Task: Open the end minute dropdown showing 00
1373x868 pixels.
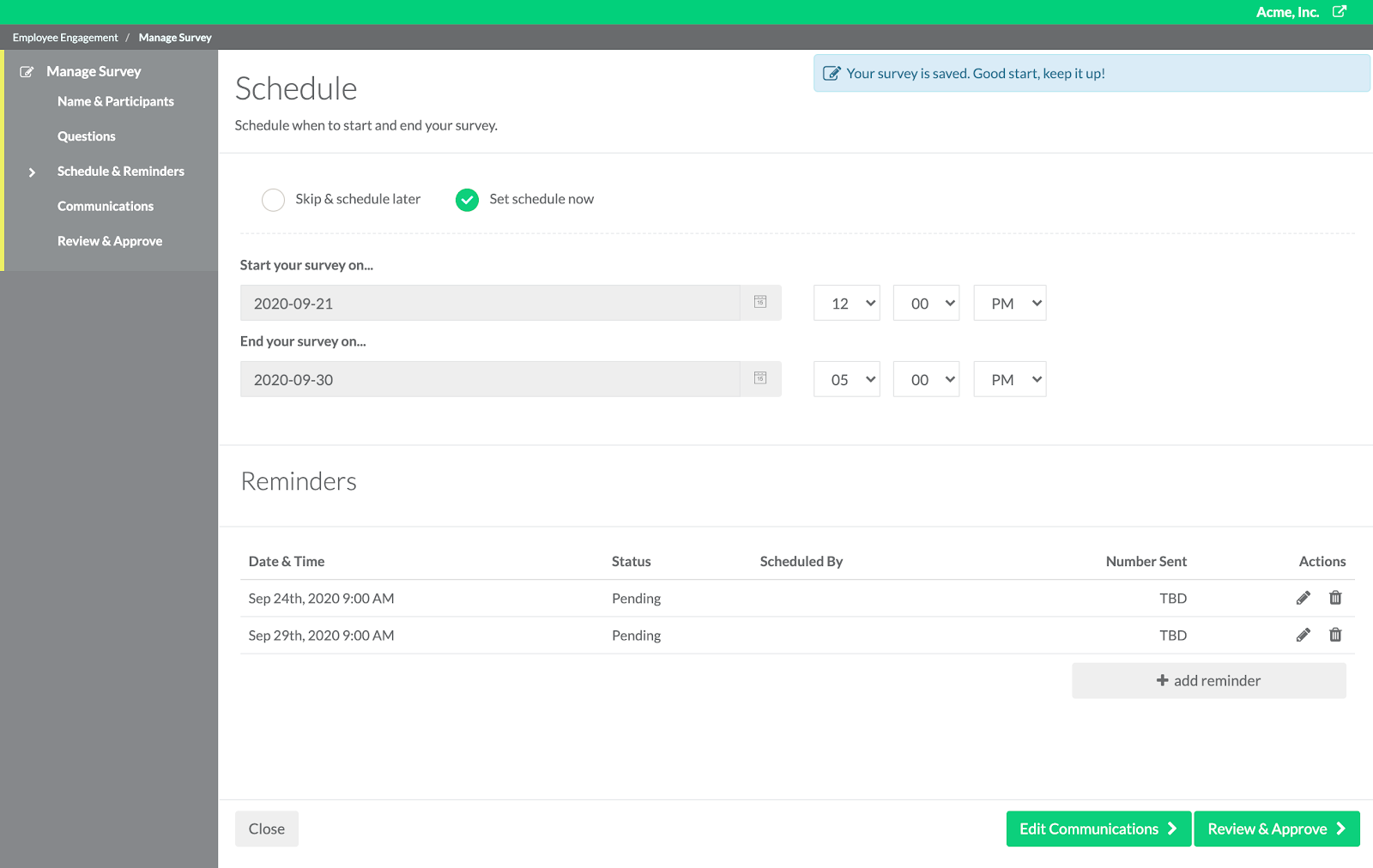Action: click(926, 379)
